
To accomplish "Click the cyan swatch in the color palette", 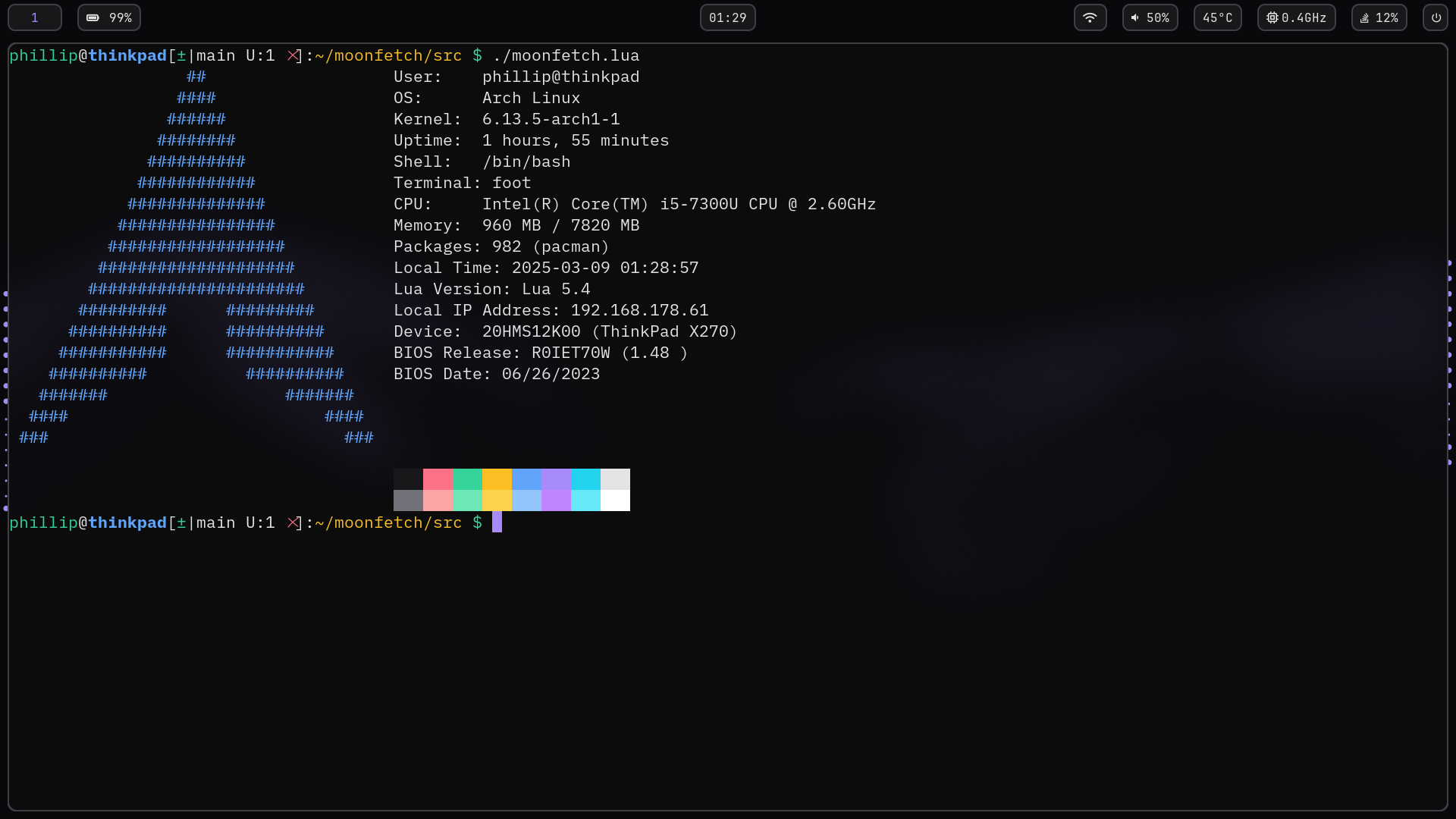I will point(585,479).
